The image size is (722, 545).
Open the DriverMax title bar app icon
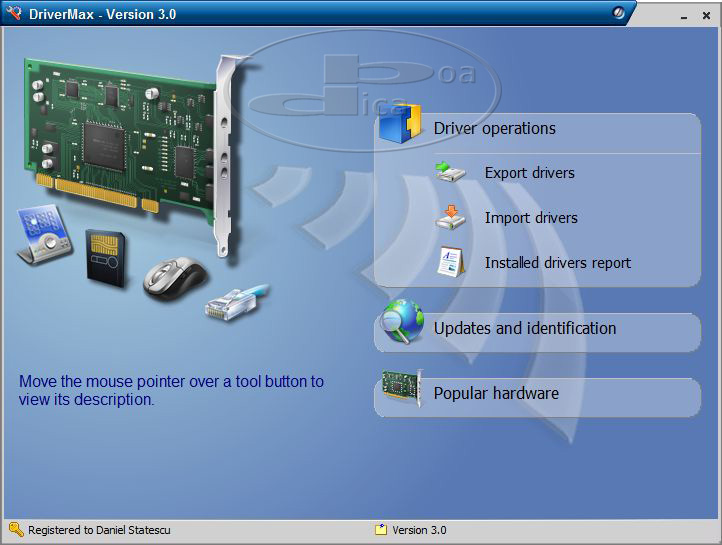pyautogui.click(x=14, y=13)
